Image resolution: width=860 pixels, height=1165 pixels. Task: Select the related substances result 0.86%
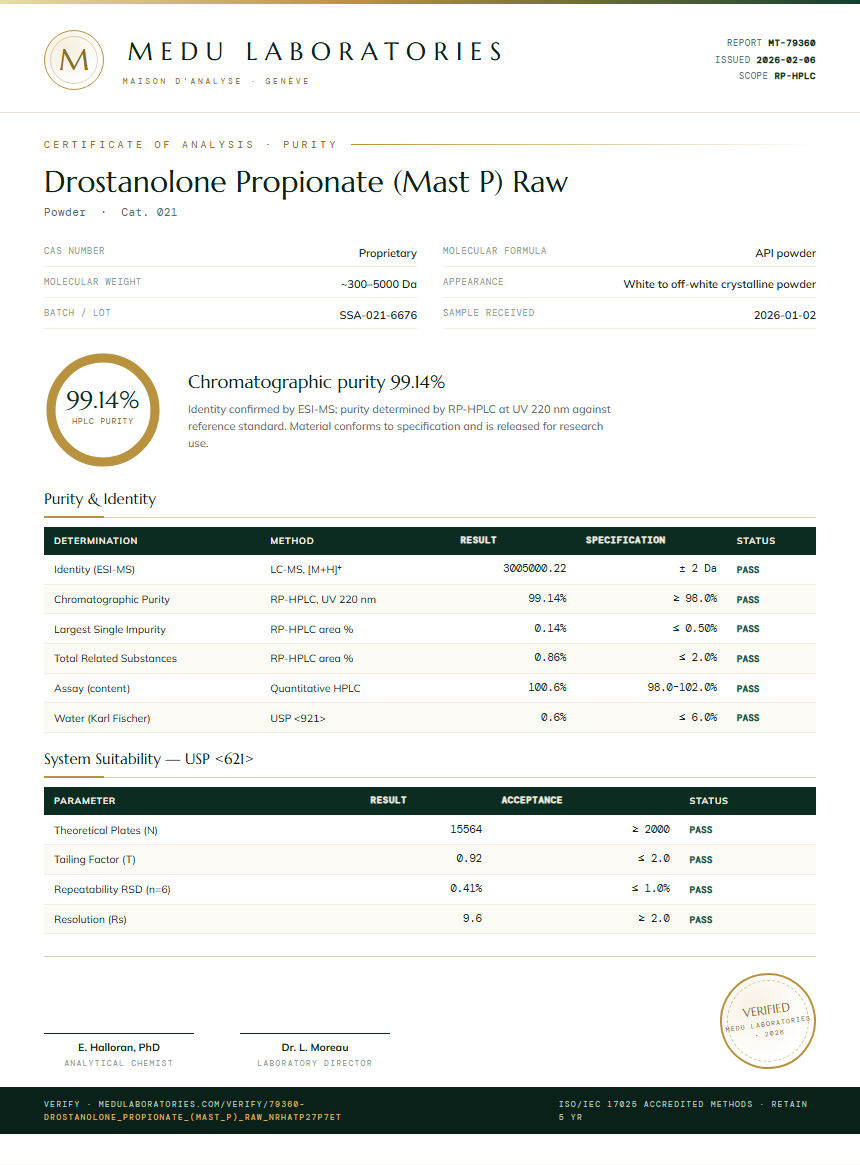[550, 658]
